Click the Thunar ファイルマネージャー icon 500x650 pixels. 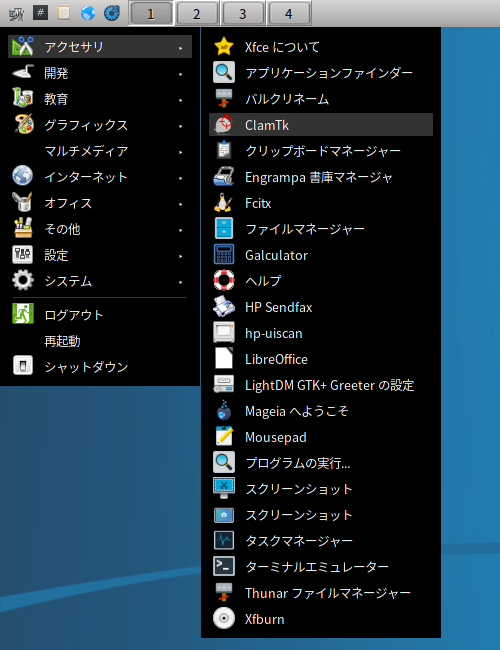(x=224, y=592)
